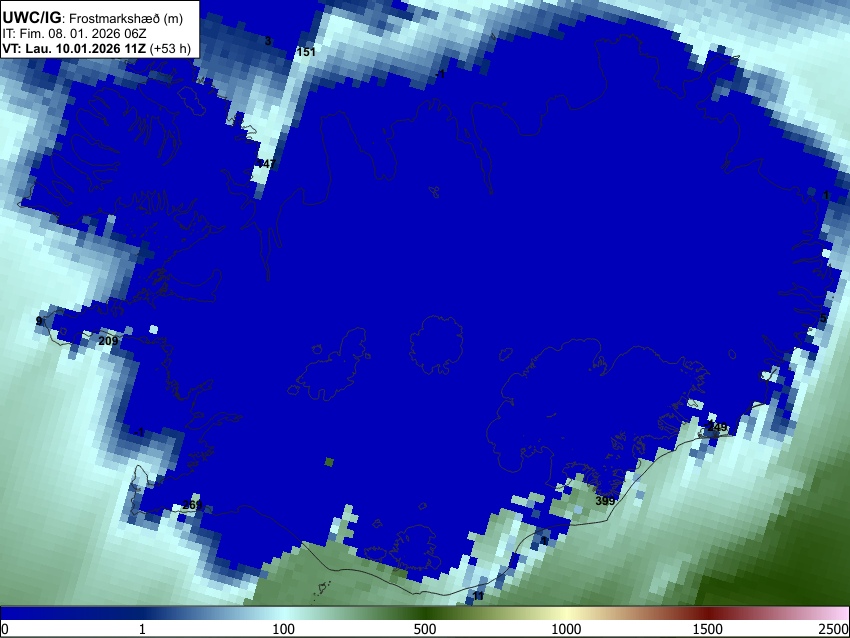This screenshot has width=850, height=638.
Task: Click the colorbar tick label '1000'
Action: click(x=566, y=629)
